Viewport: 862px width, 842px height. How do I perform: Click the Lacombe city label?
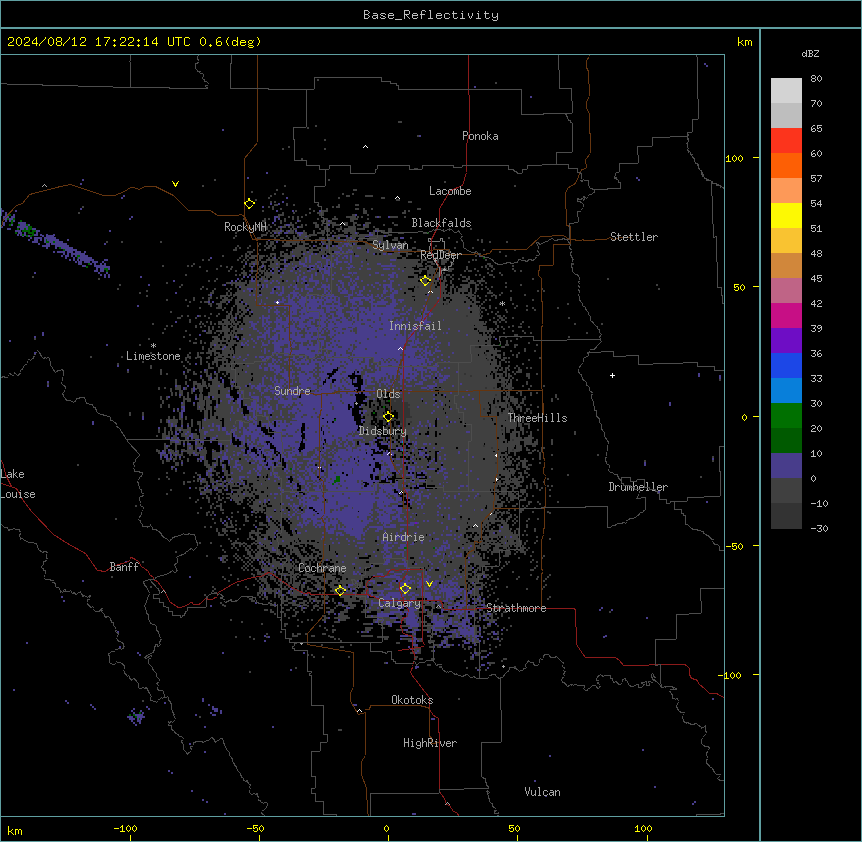pos(450,191)
